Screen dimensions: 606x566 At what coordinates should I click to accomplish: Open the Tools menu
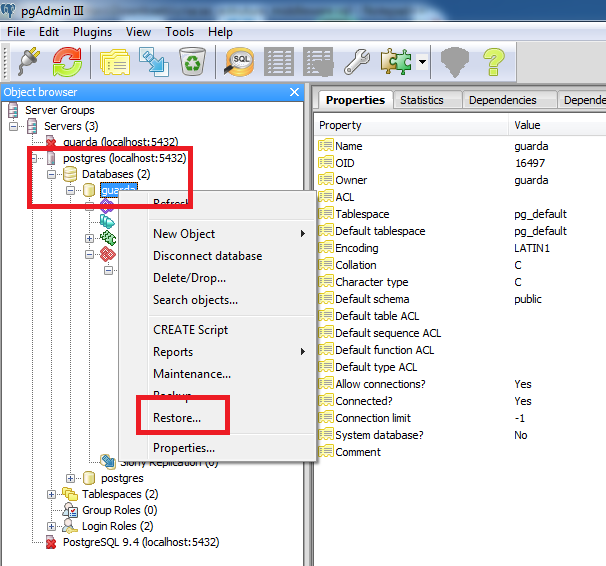(x=179, y=32)
